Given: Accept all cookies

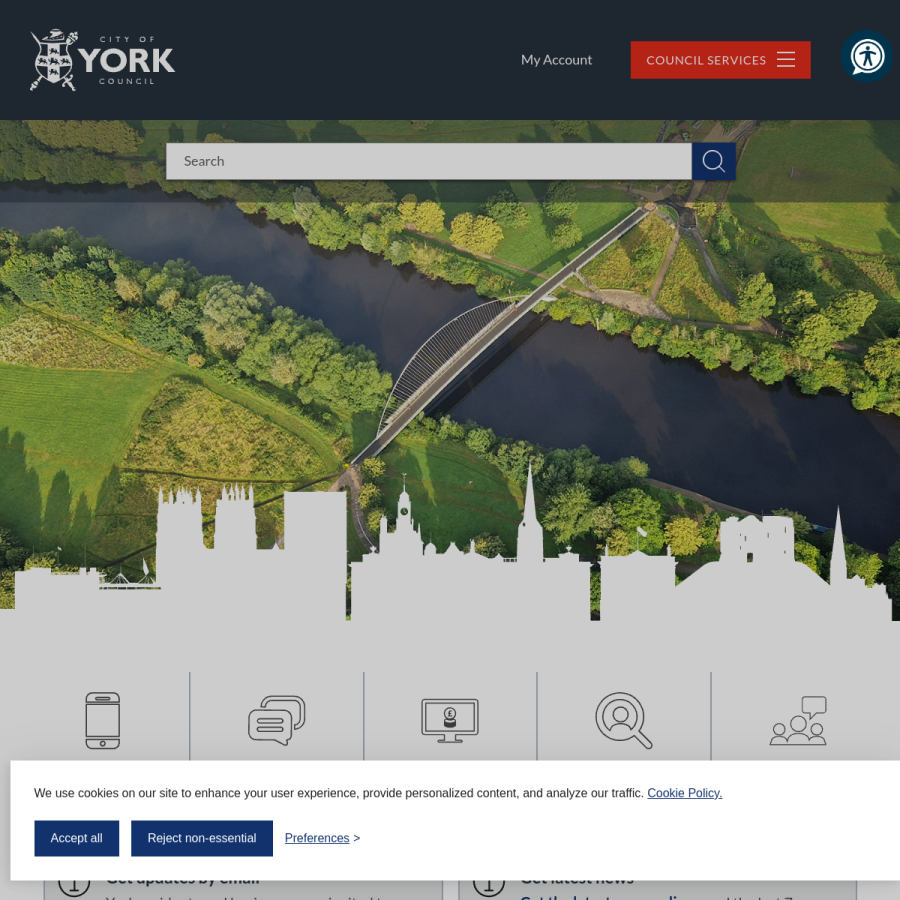Looking at the screenshot, I should coord(76,838).
